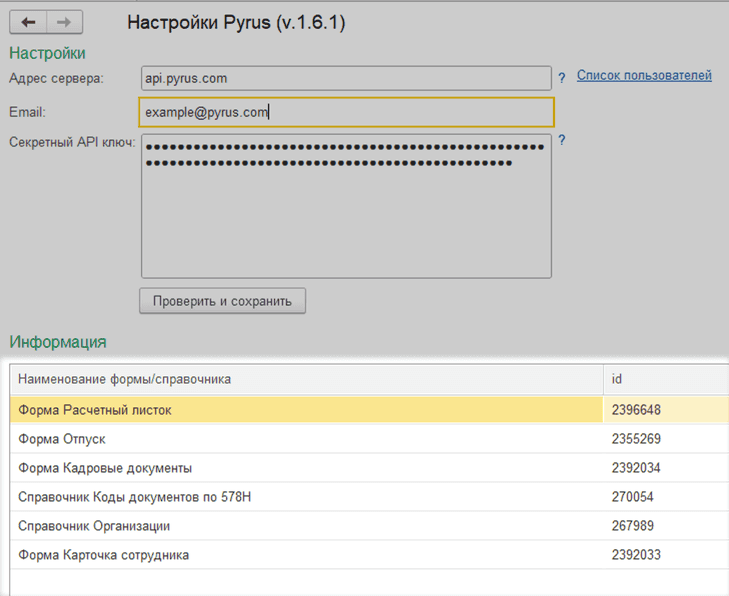The image size is (729, 596).
Task: Click id cell 2355269
Action: coord(636,439)
